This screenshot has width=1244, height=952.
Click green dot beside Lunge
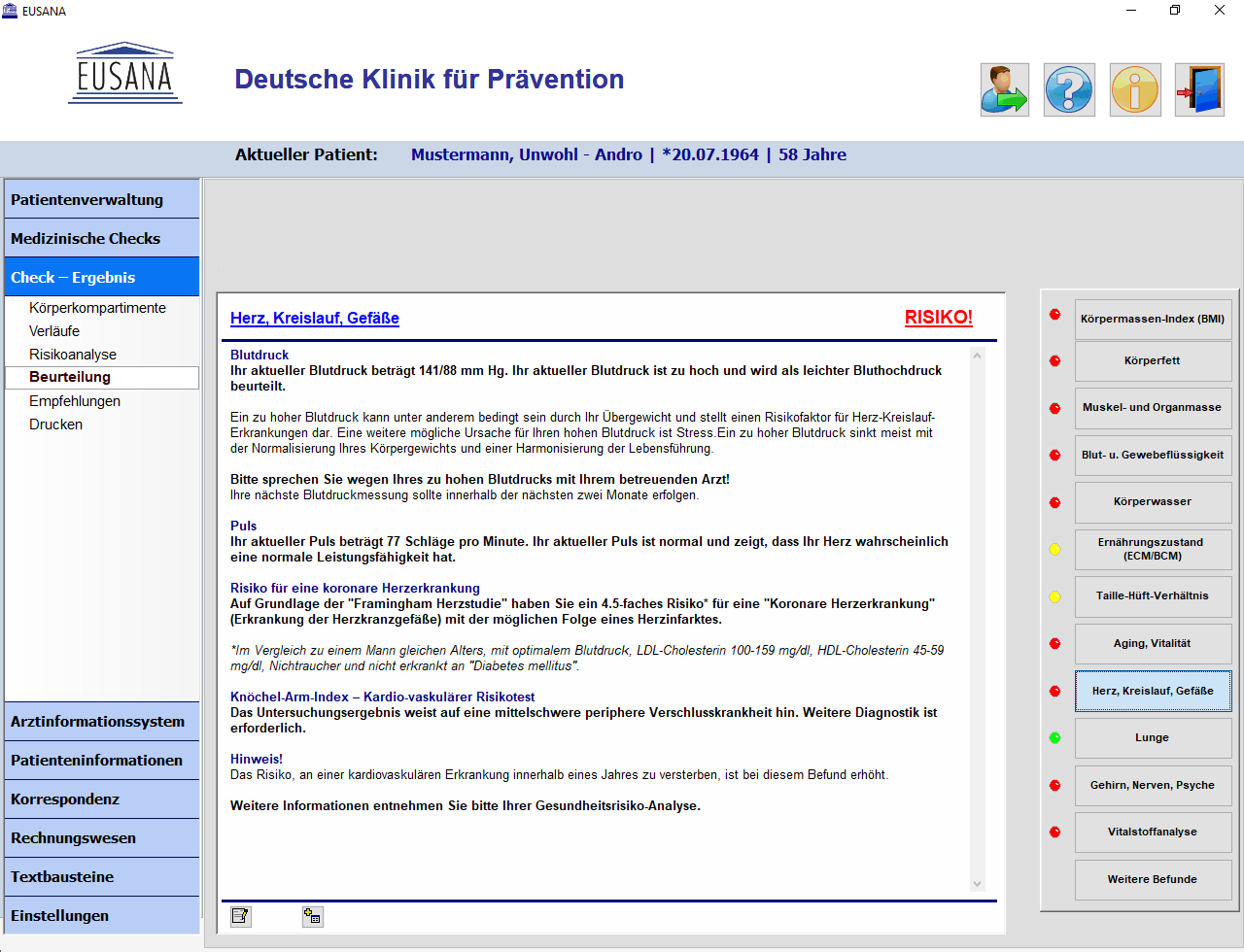pos(1054,738)
